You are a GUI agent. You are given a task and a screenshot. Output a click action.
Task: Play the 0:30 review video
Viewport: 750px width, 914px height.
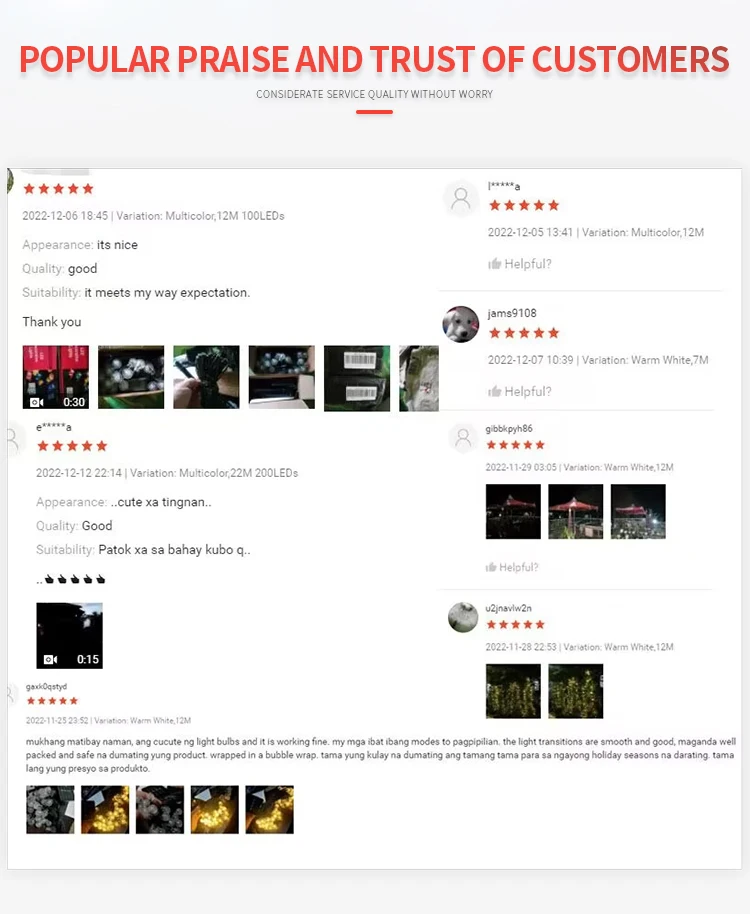56,377
